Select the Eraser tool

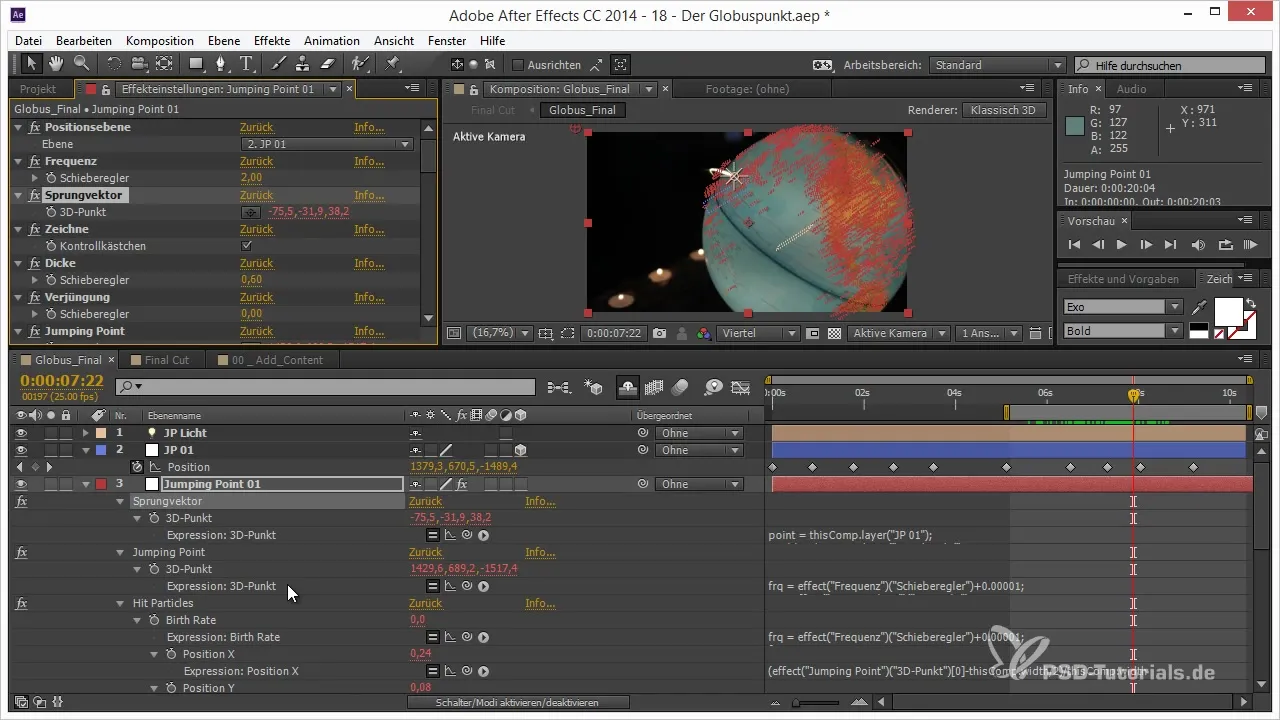tap(328, 64)
